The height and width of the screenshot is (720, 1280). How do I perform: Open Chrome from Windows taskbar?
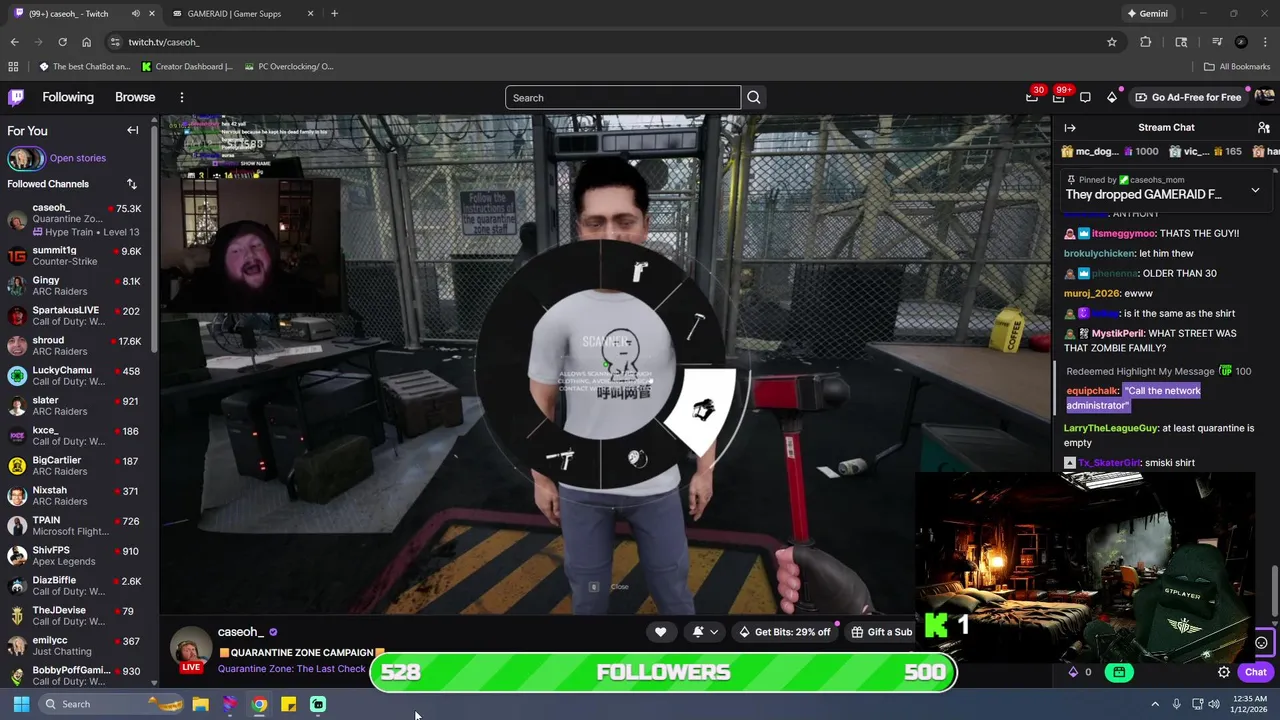pyautogui.click(x=259, y=704)
